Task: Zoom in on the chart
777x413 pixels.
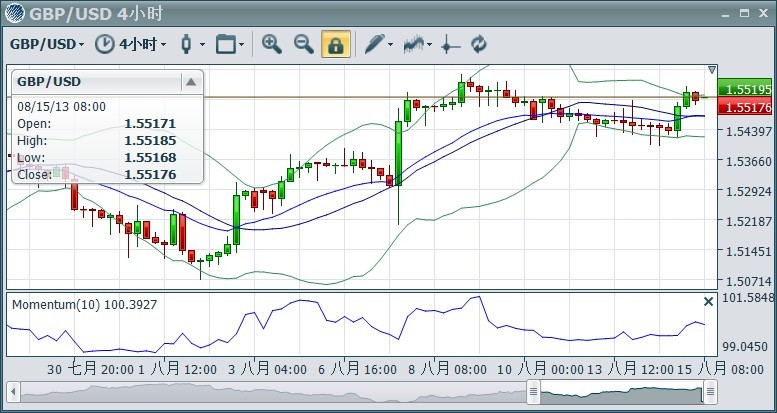Action: (272, 44)
